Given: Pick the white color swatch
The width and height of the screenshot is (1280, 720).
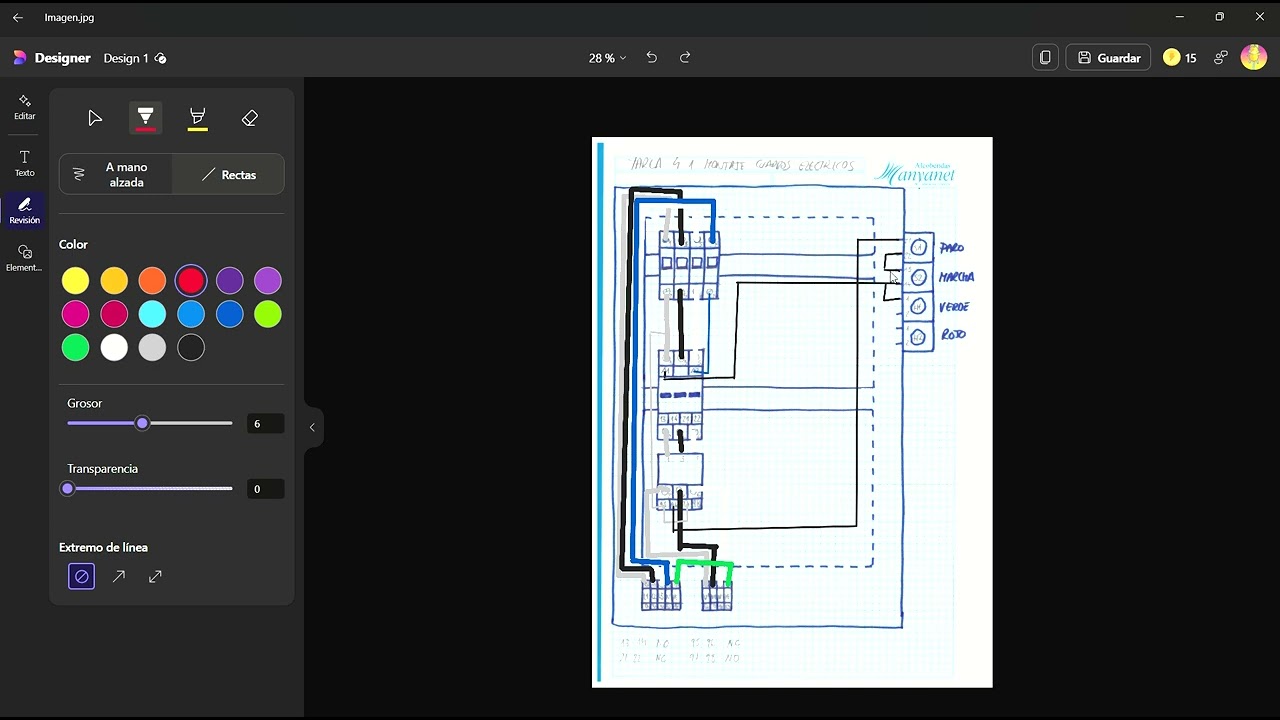Looking at the screenshot, I should point(114,347).
